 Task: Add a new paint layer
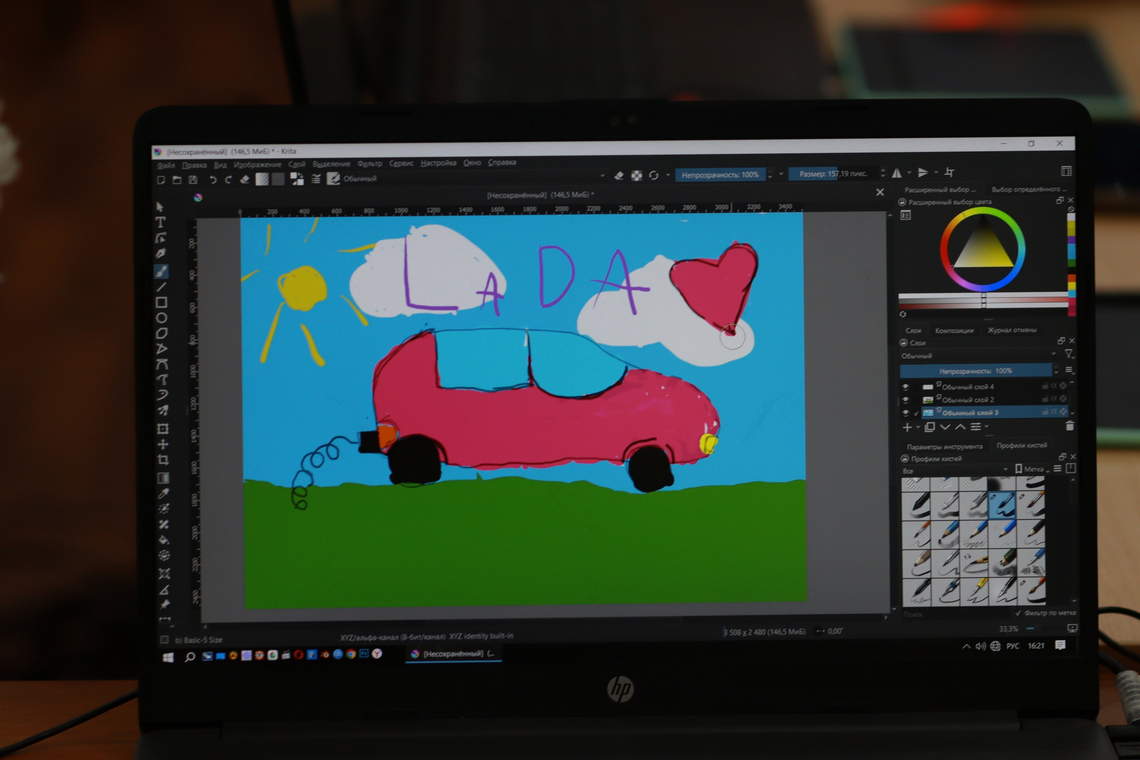click(x=907, y=427)
